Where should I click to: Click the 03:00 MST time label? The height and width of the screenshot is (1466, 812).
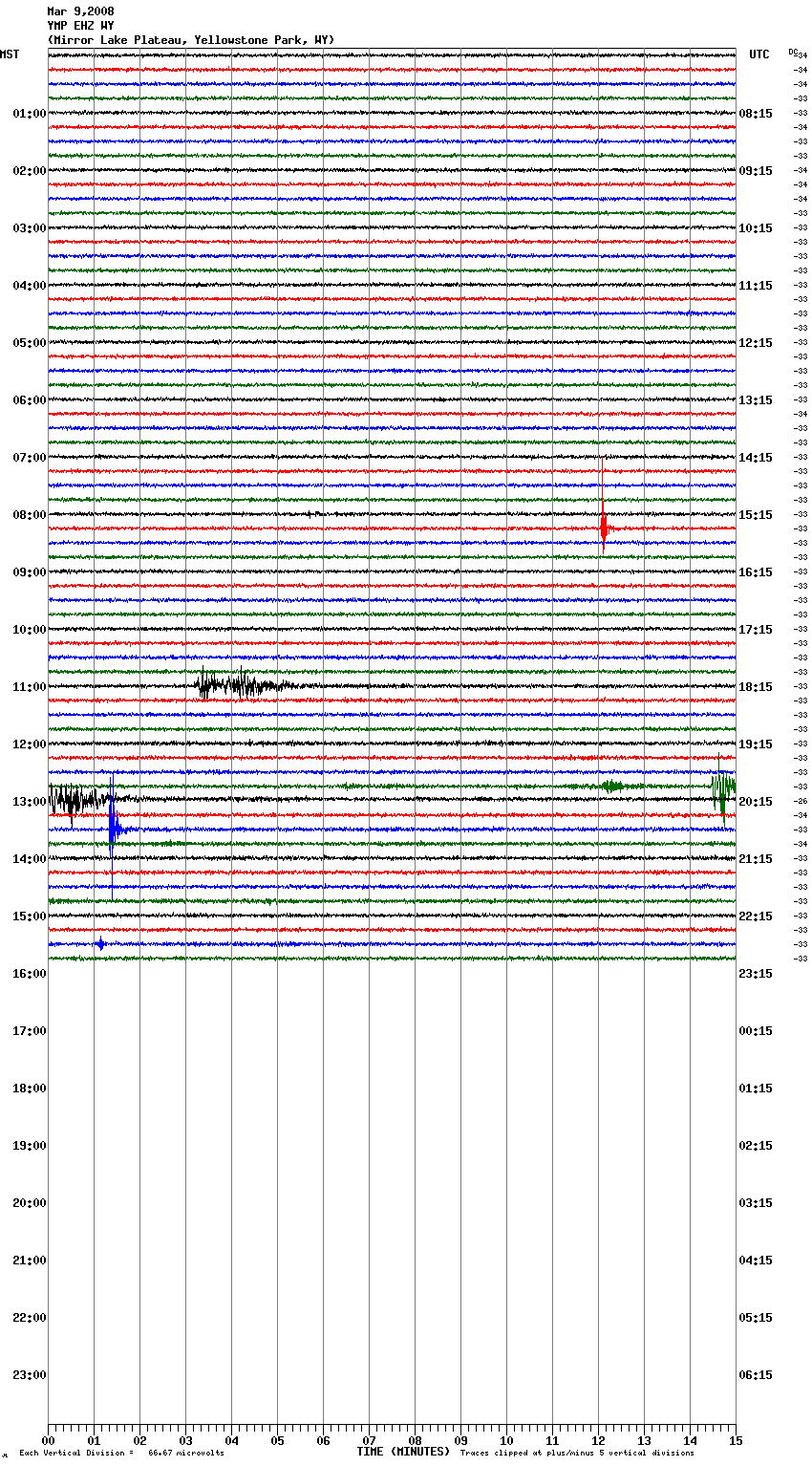tap(29, 227)
